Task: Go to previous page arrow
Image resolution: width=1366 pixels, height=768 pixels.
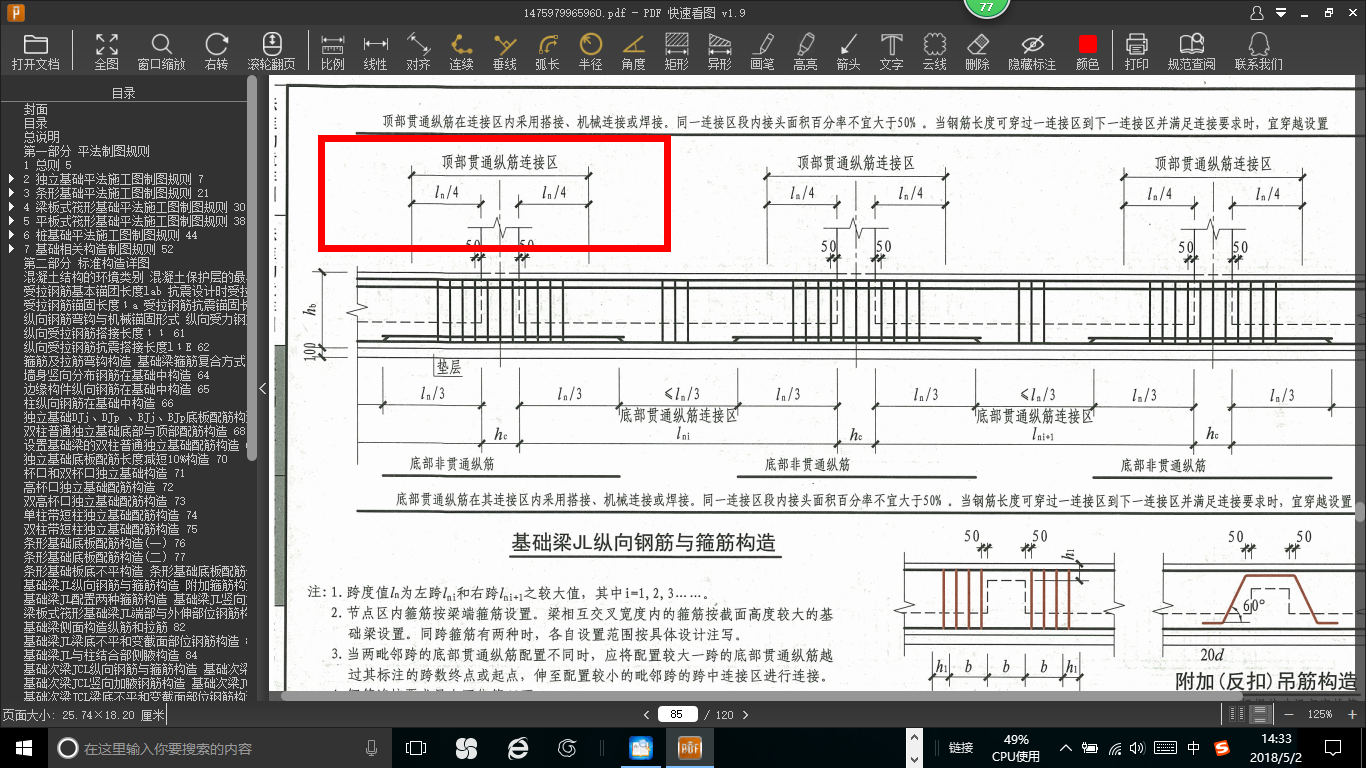Action: [647, 714]
